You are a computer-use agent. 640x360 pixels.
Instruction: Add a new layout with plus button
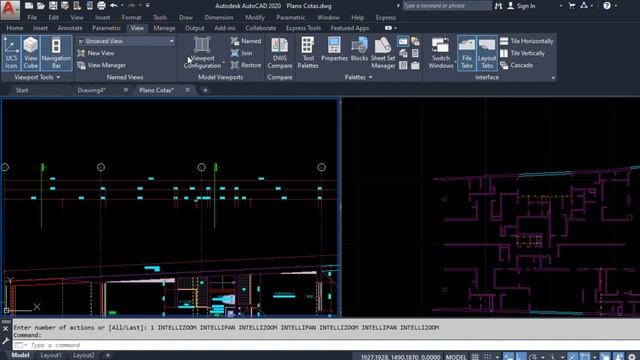(108, 356)
